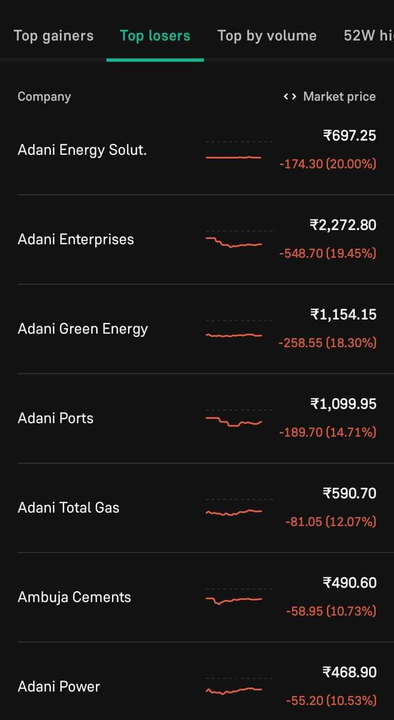Image resolution: width=394 pixels, height=720 pixels.
Task: Switch to the Top by volume tab
Action: tap(267, 36)
